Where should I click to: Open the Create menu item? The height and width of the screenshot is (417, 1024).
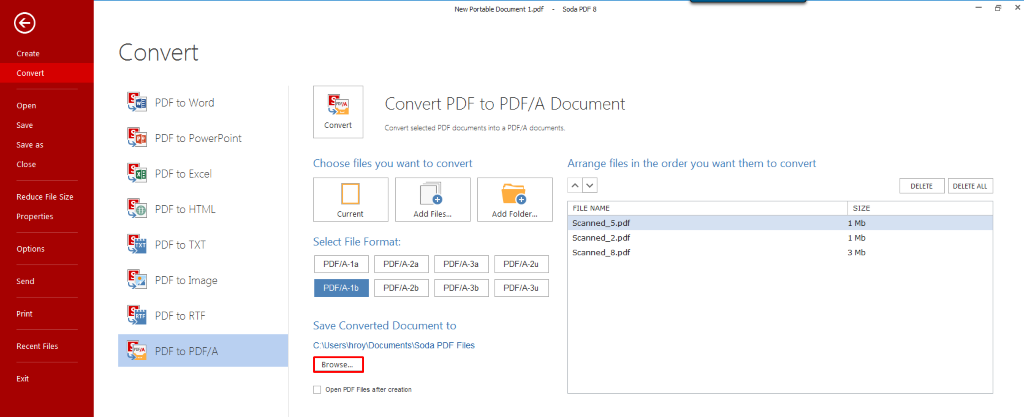click(x=28, y=54)
